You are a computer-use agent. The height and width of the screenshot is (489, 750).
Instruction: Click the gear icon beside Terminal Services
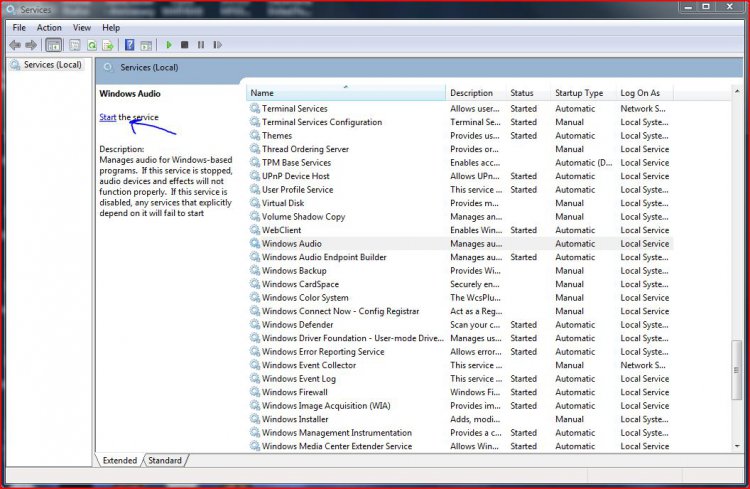click(x=255, y=108)
